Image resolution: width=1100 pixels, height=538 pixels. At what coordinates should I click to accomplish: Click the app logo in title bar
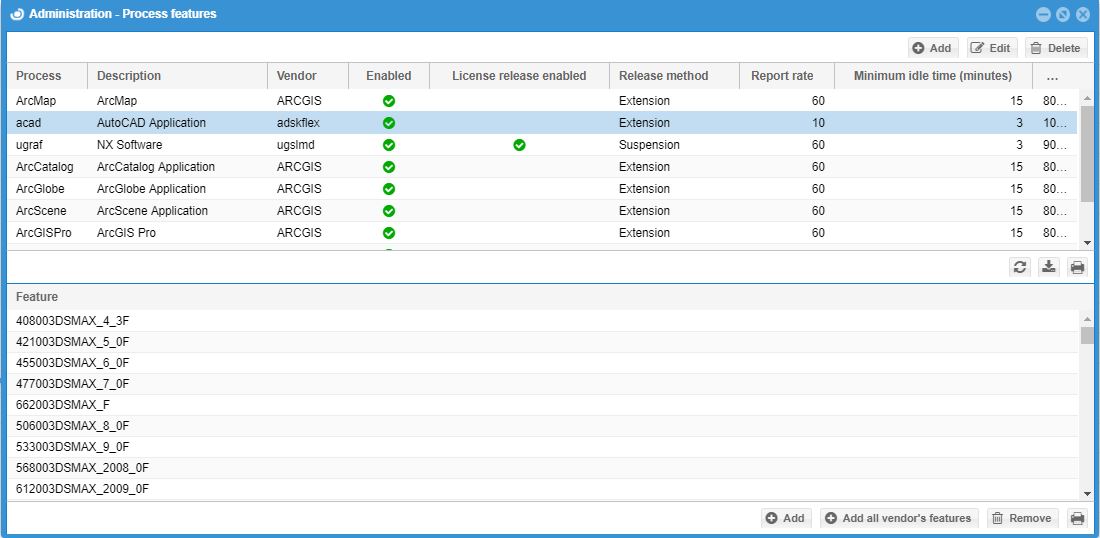point(17,14)
